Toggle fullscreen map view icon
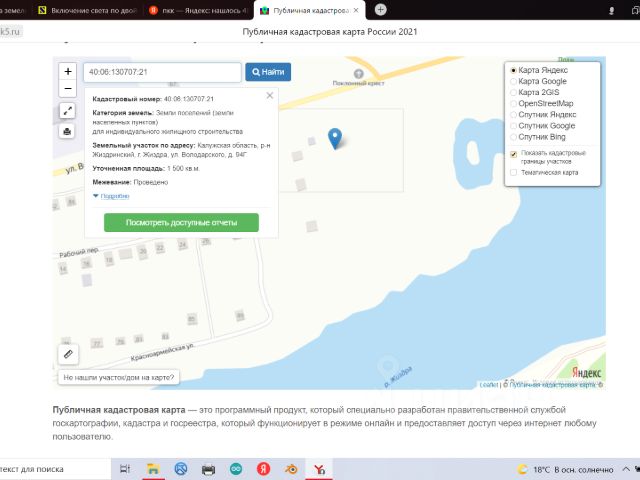The width and height of the screenshot is (640, 480). [68, 111]
